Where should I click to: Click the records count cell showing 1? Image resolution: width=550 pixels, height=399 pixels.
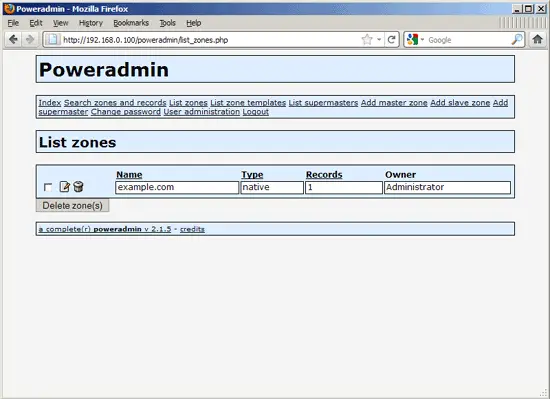(x=344, y=187)
